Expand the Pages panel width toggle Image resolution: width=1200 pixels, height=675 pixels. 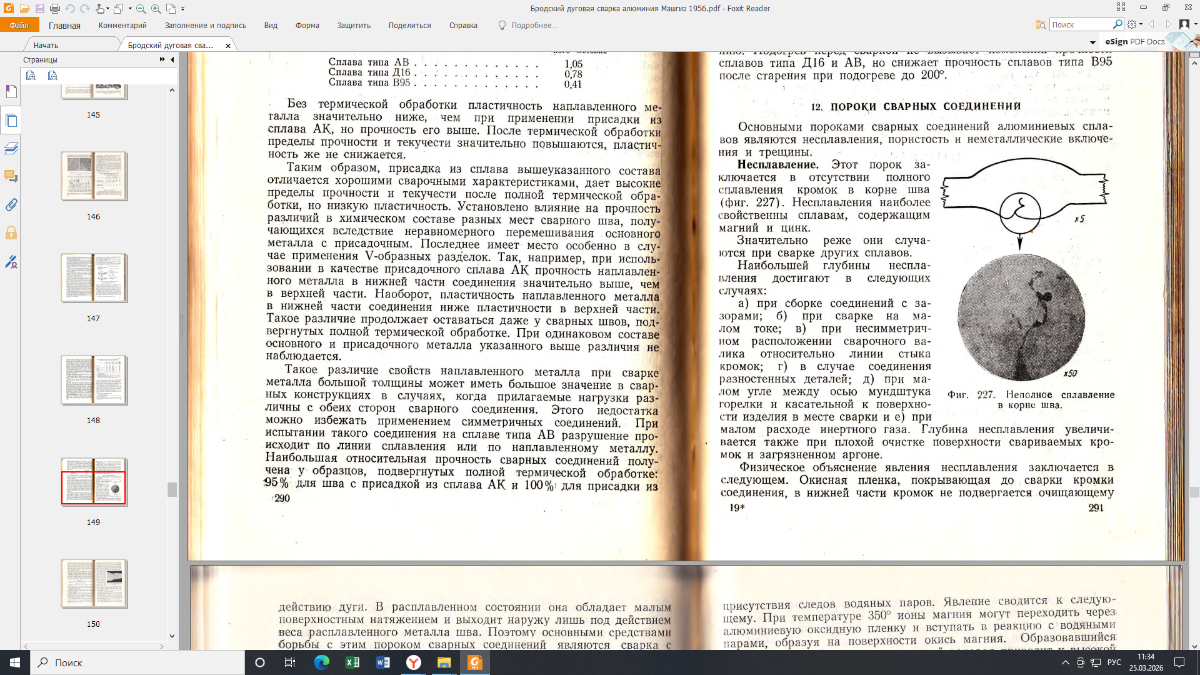click(161, 60)
